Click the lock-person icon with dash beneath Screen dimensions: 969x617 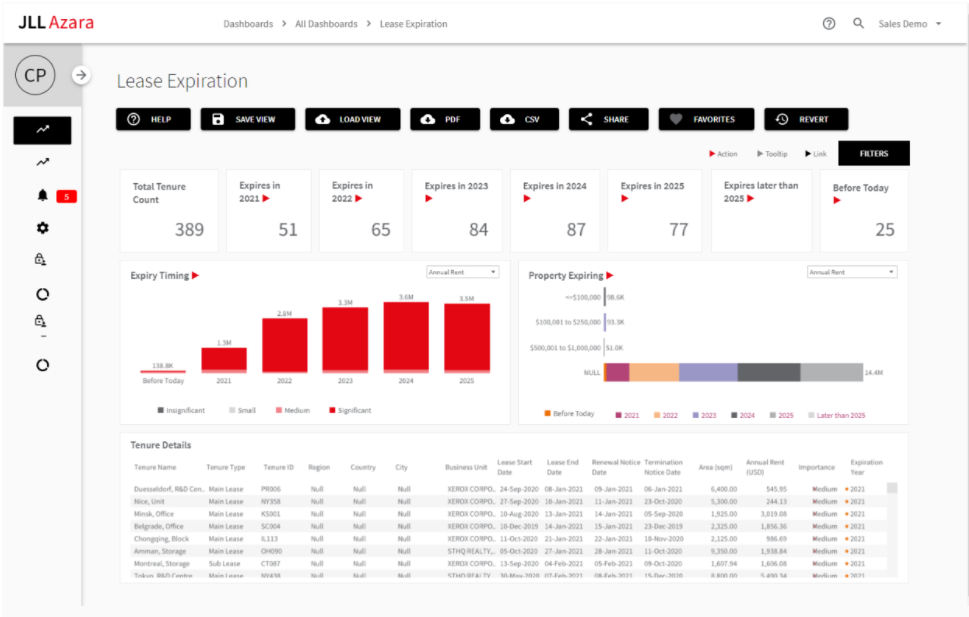(x=40, y=321)
